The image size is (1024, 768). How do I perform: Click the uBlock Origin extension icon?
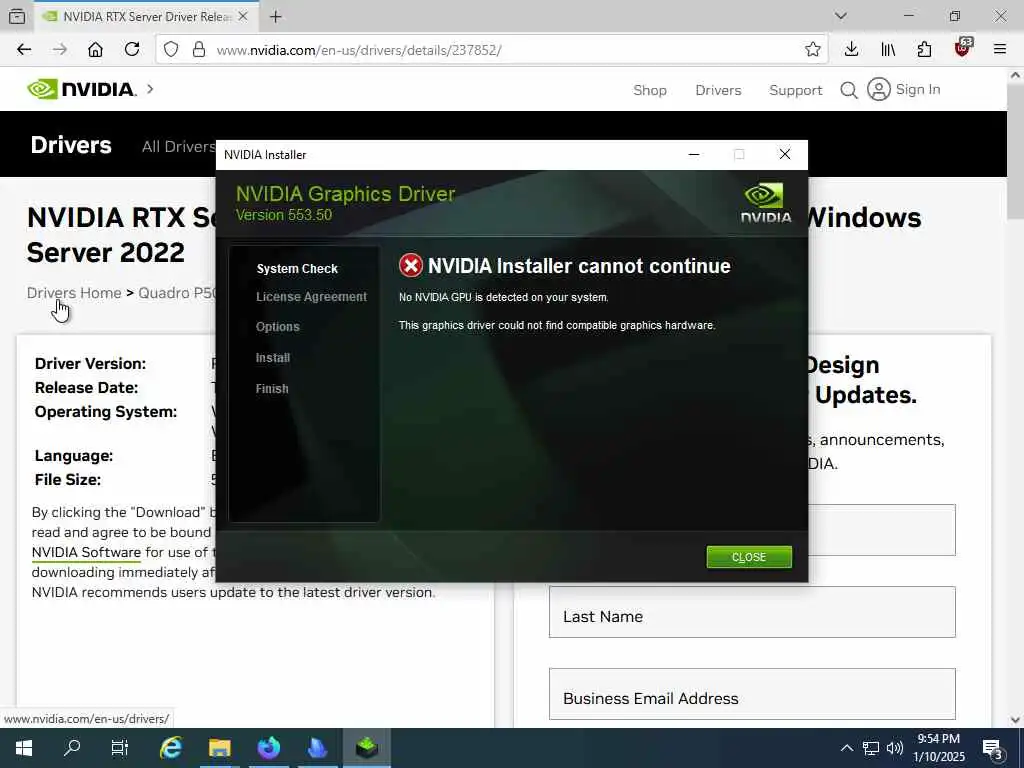coord(963,48)
